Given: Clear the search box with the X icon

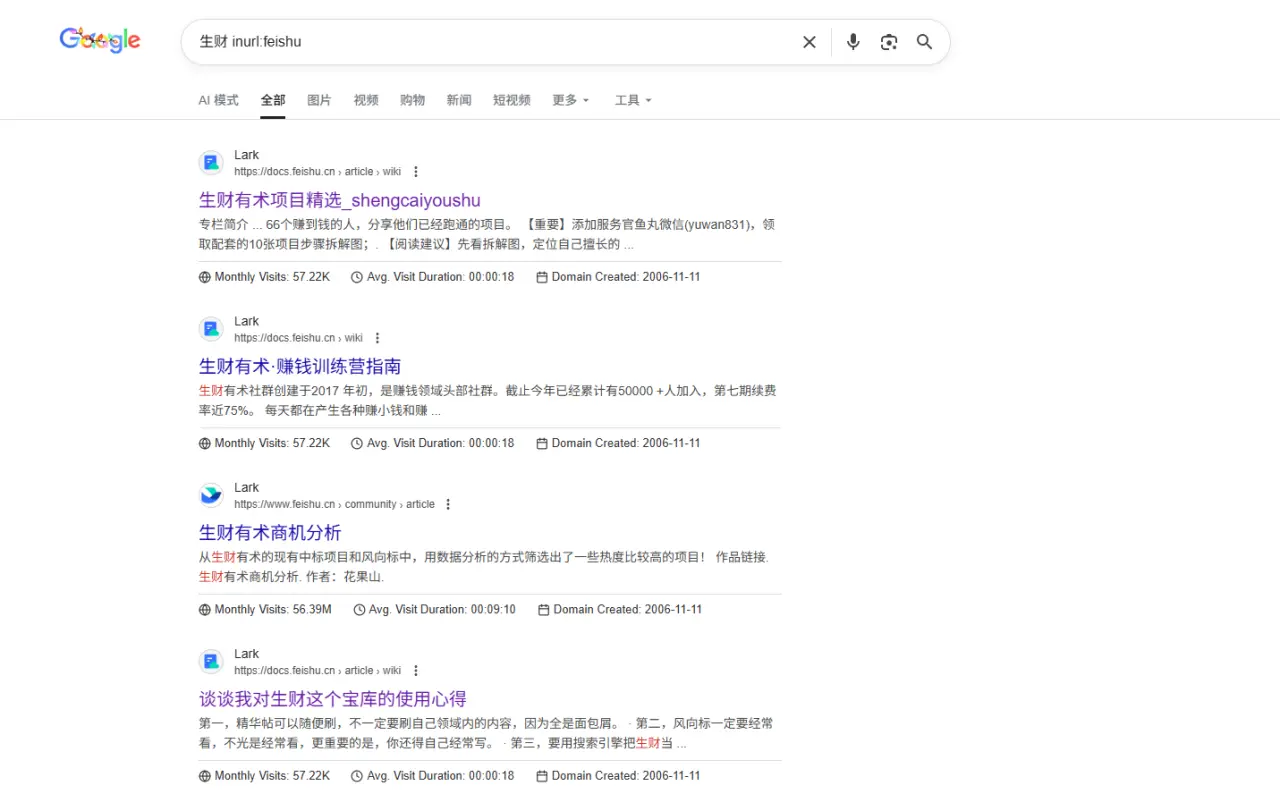Looking at the screenshot, I should point(809,42).
